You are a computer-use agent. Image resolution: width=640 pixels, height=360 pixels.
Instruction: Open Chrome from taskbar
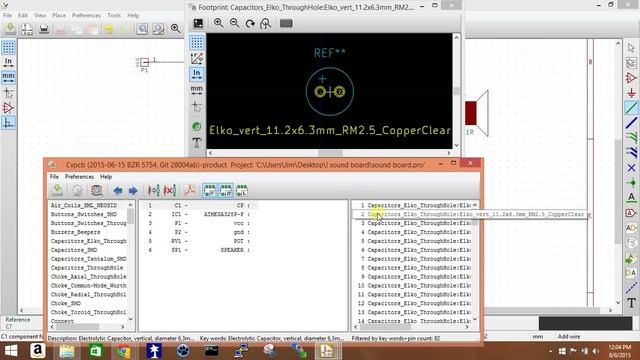pyautogui.click(x=124, y=351)
